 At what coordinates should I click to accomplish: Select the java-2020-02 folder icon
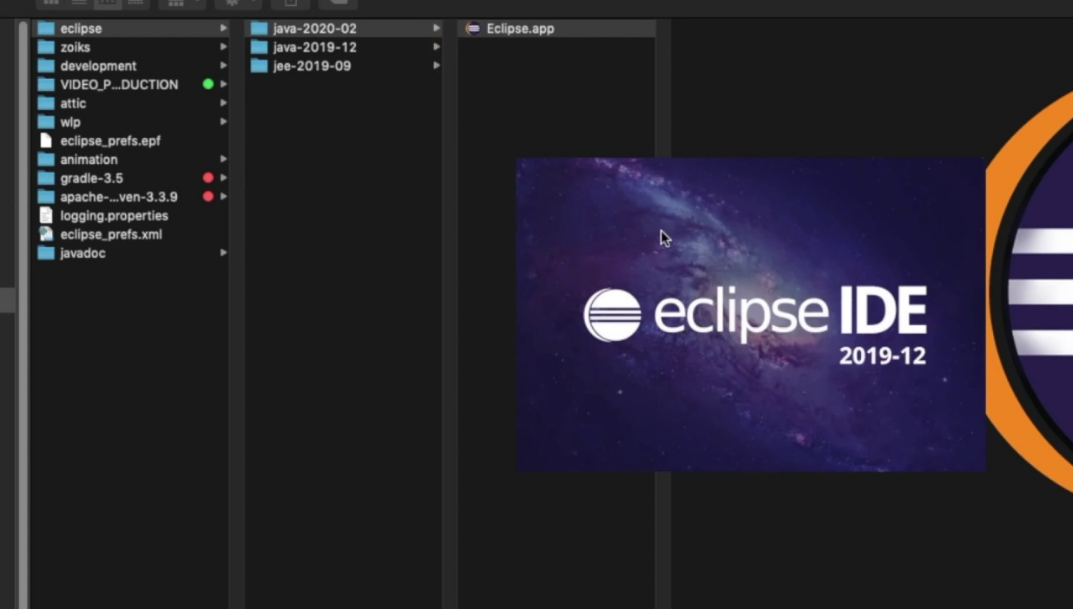(x=259, y=29)
